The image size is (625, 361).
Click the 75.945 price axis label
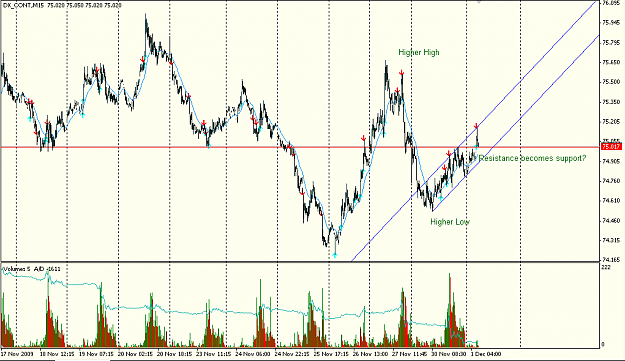point(611,22)
